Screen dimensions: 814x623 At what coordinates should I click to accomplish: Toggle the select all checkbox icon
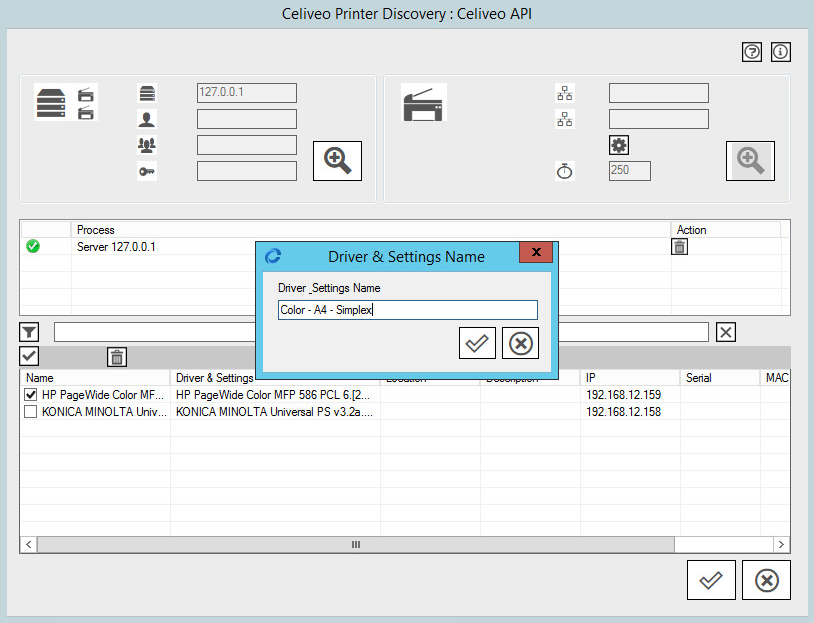click(x=30, y=356)
